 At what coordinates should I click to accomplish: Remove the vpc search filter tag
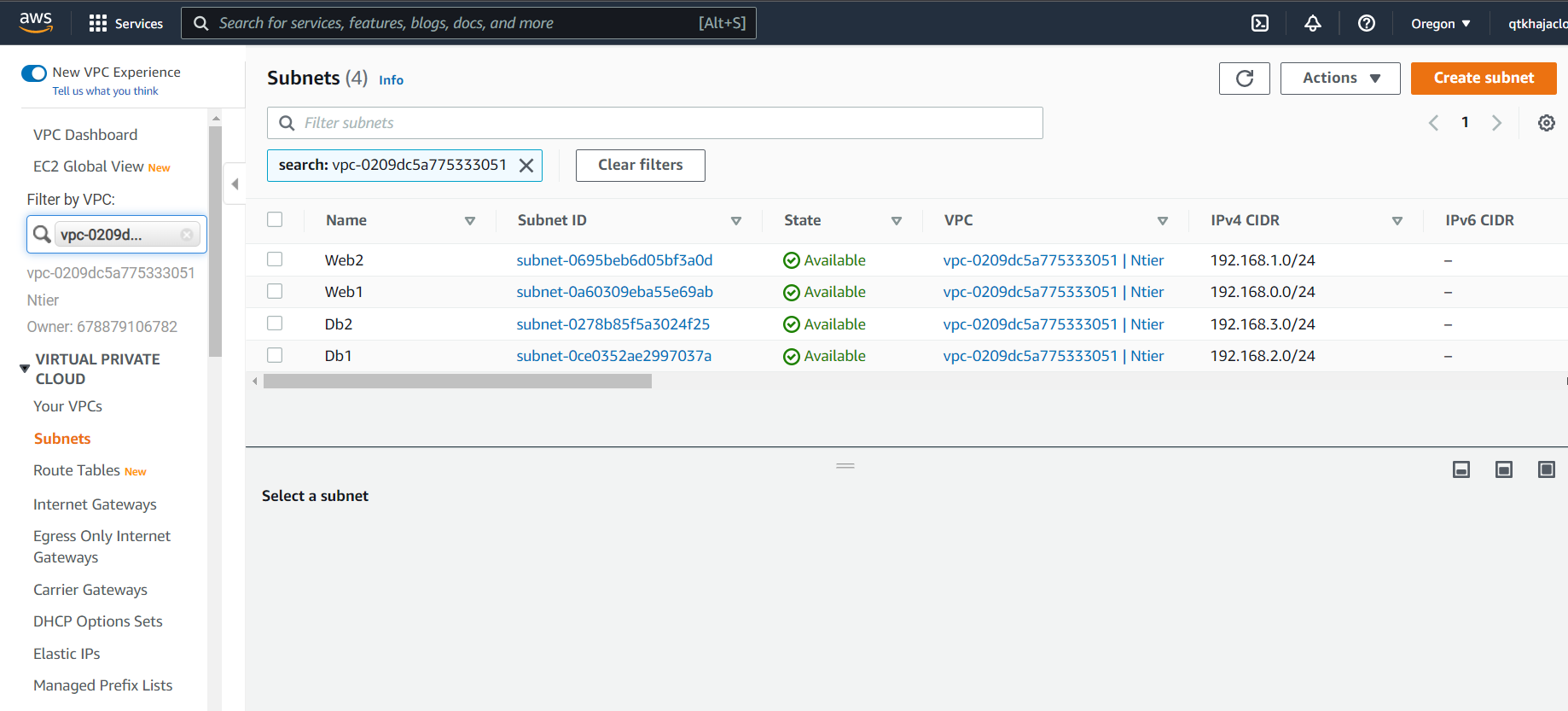(x=526, y=166)
